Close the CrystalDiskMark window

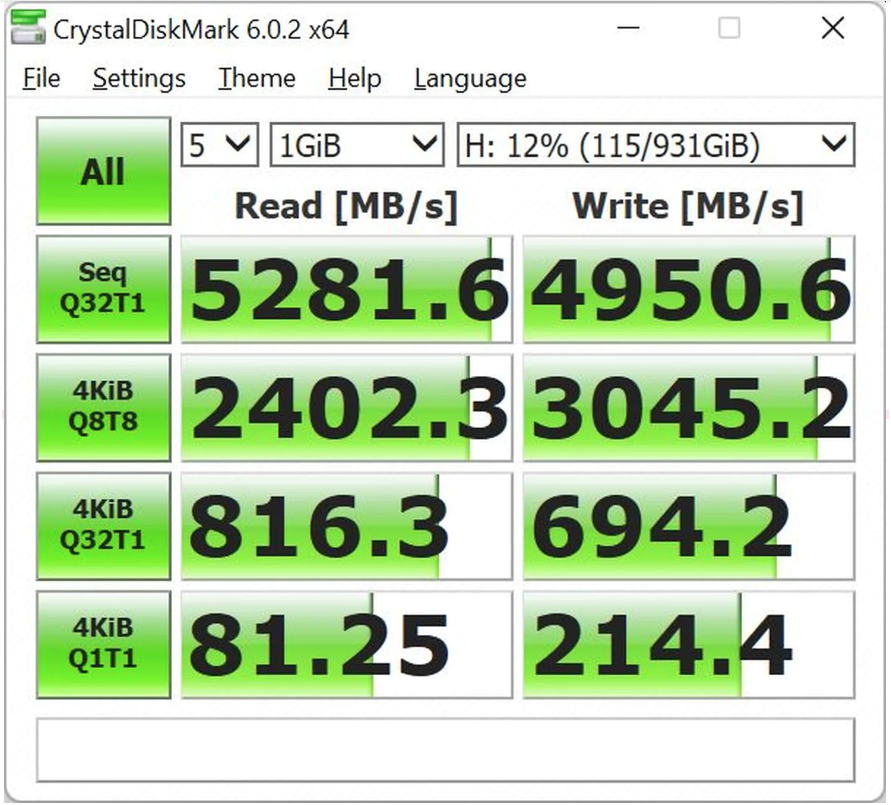point(832,29)
